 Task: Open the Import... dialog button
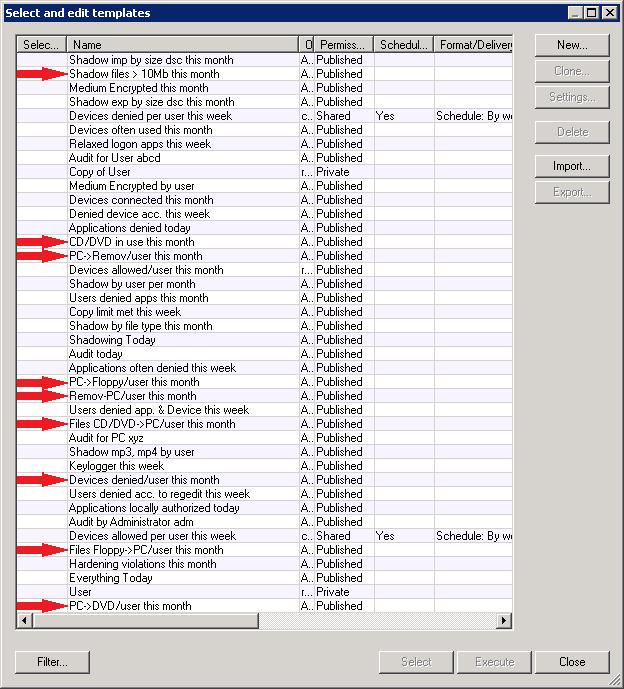pyautogui.click(x=572, y=166)
